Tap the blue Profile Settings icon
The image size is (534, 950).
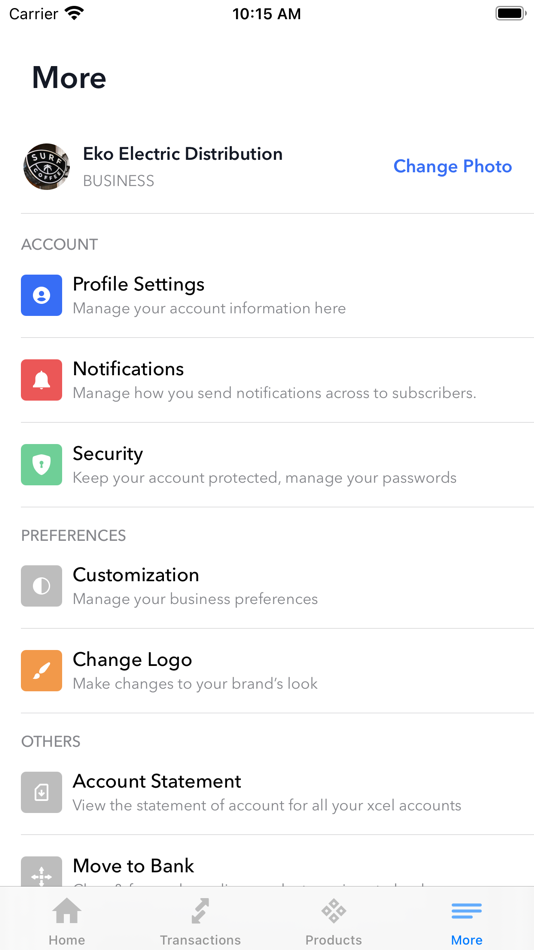[41, 296]
